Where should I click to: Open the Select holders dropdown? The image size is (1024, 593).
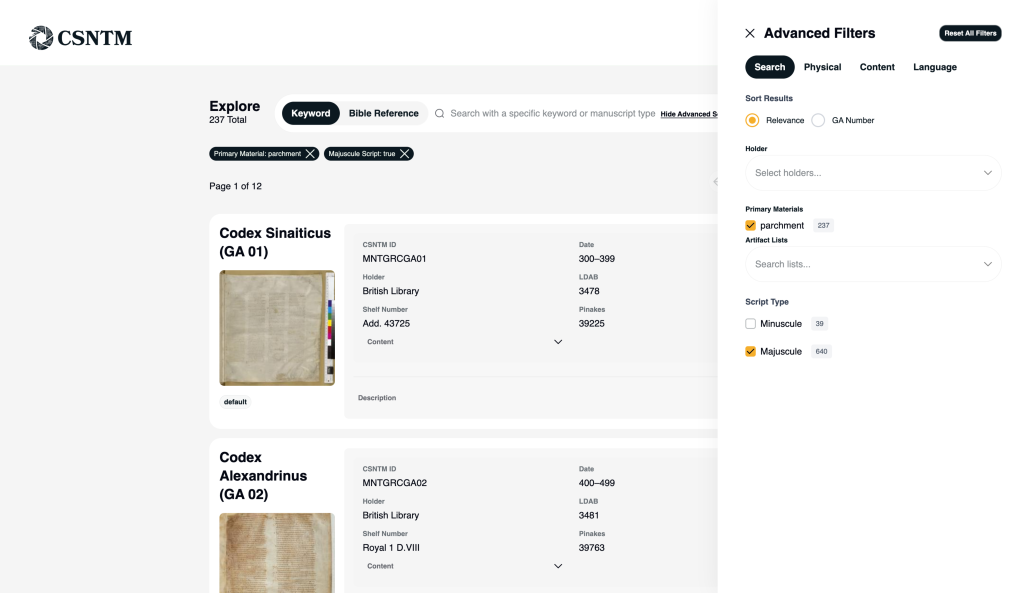pyautogui.click(x=873, y=173)
